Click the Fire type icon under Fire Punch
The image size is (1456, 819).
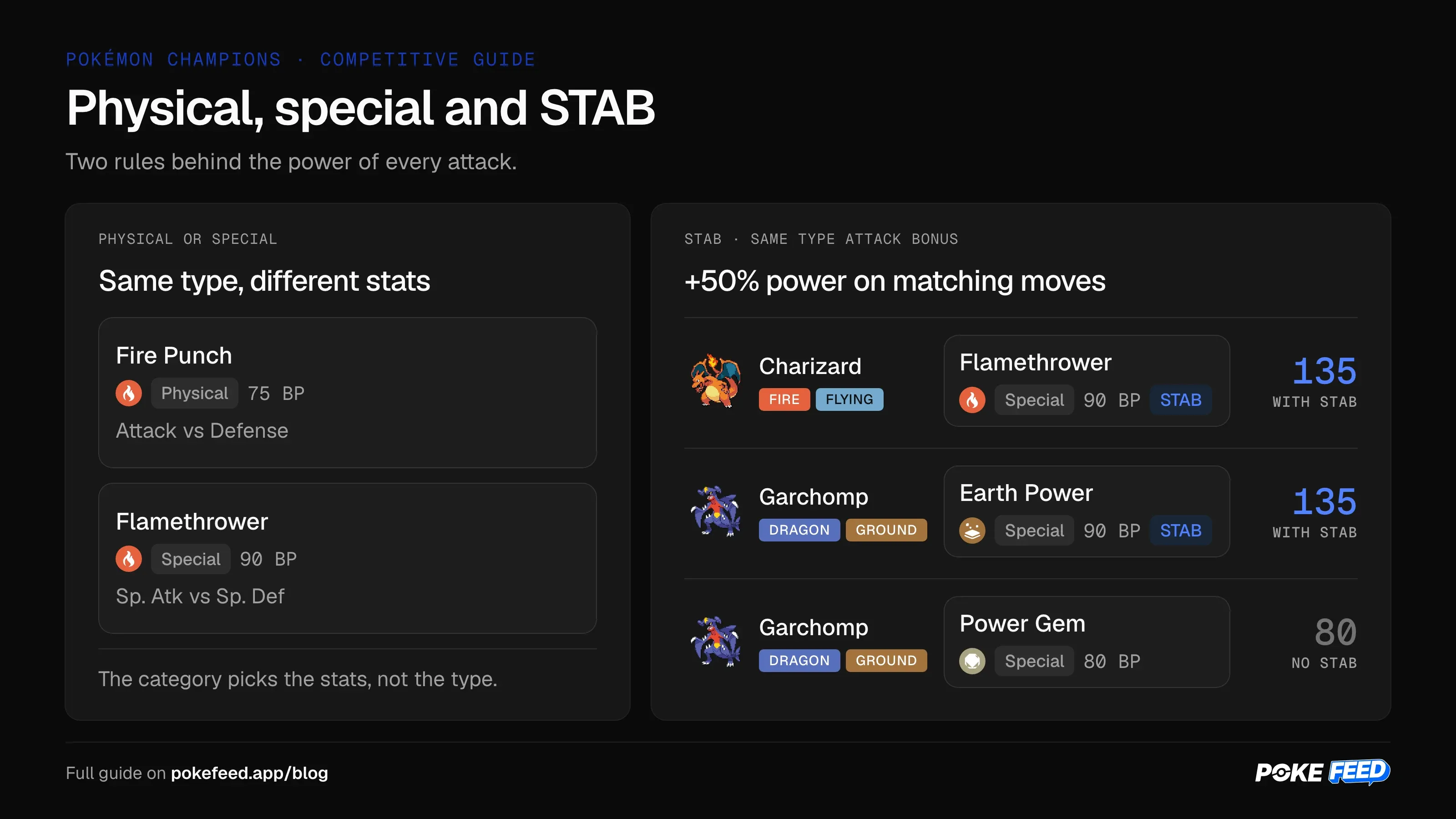point(129,393)
